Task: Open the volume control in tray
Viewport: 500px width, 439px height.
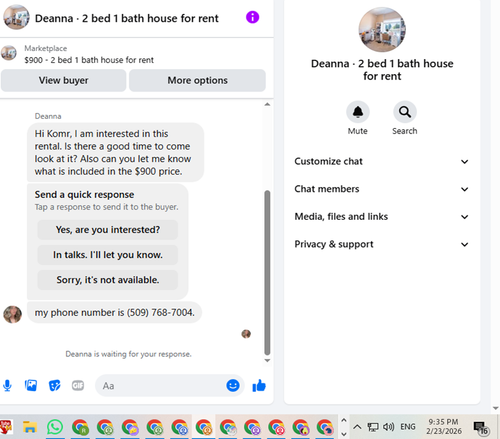Action: [x=388, y=427]
